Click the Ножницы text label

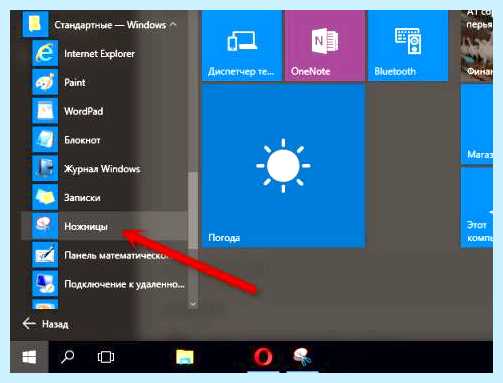click(x=86, y=227)
